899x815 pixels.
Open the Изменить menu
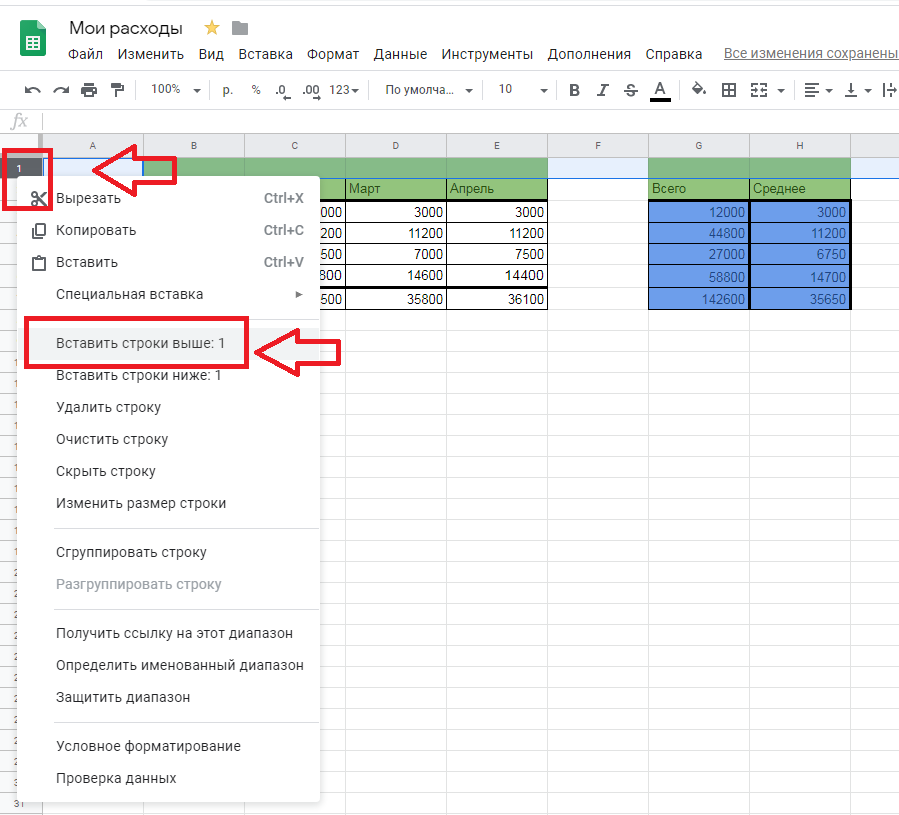pos(151,54)
